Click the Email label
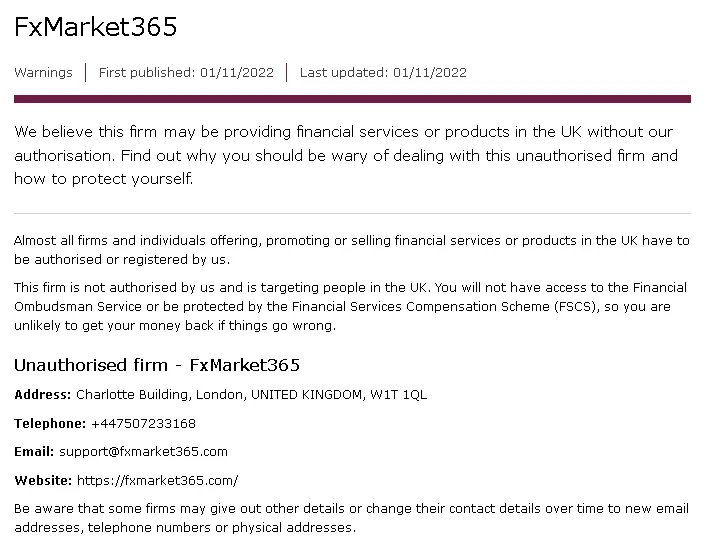The image size is (707, 538). (34, 451)
